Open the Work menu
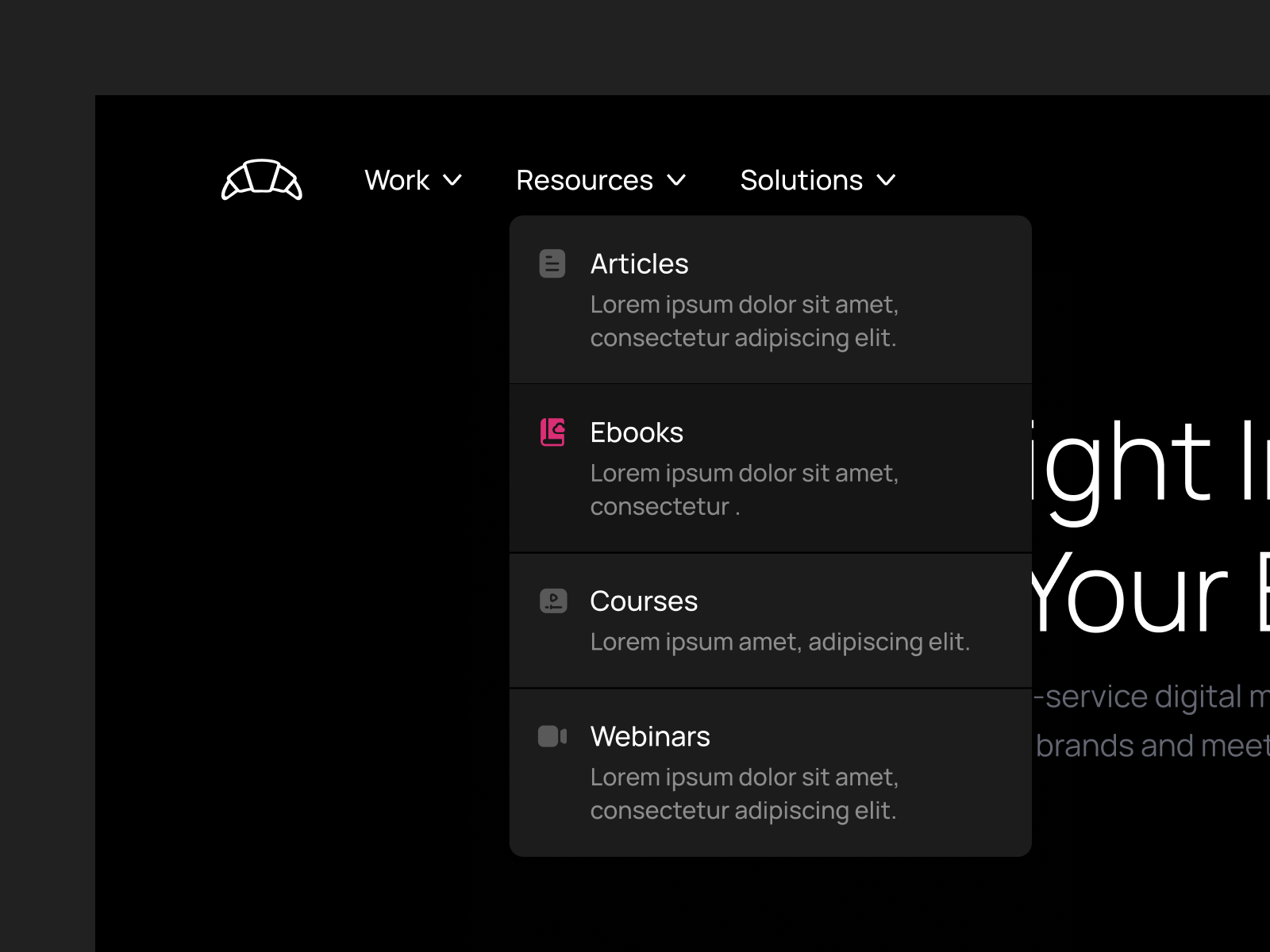The image size is (1270, 952). point(396,181)
